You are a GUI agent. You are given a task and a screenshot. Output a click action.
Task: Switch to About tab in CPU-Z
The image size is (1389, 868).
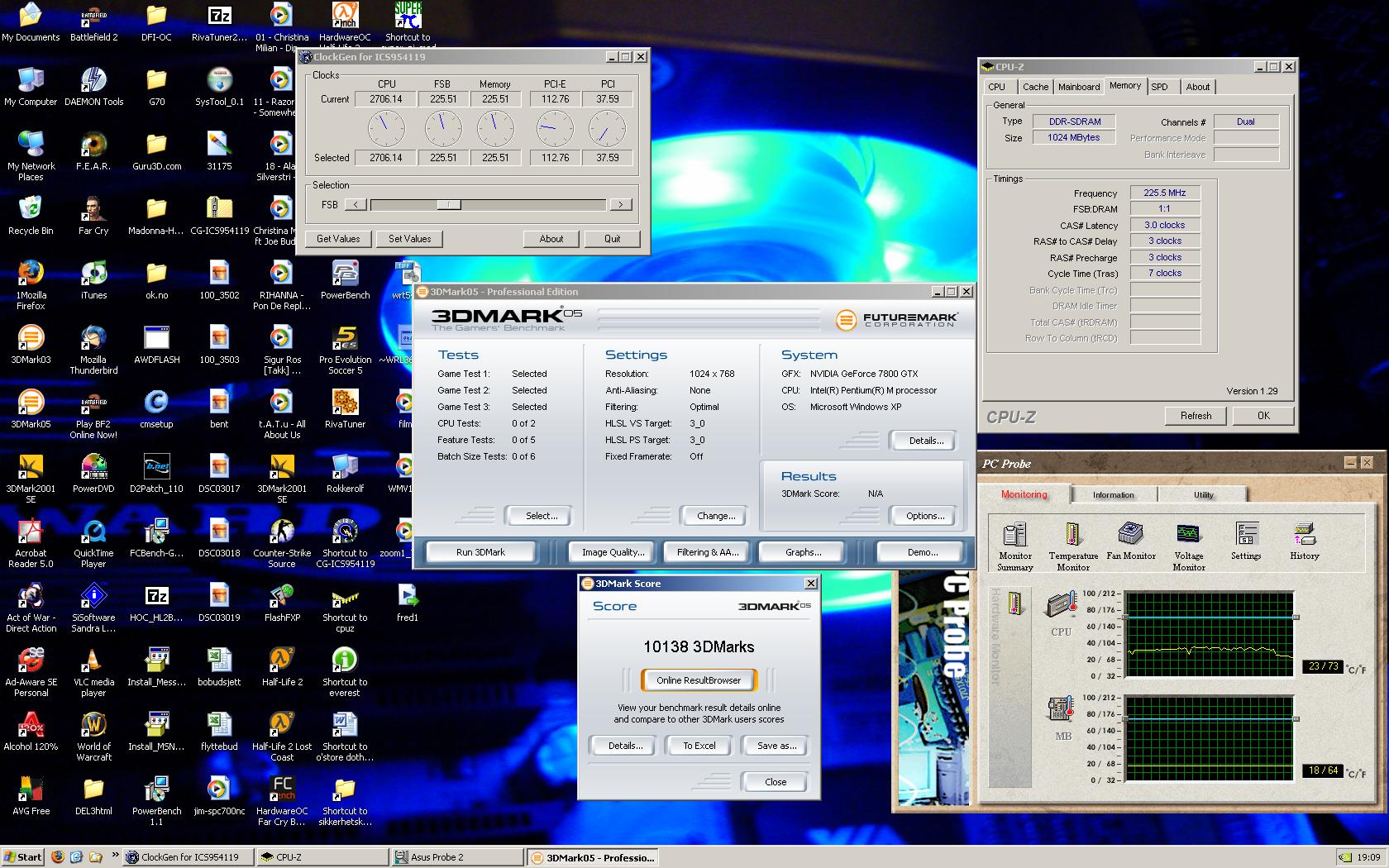[x=1198, y=87]
